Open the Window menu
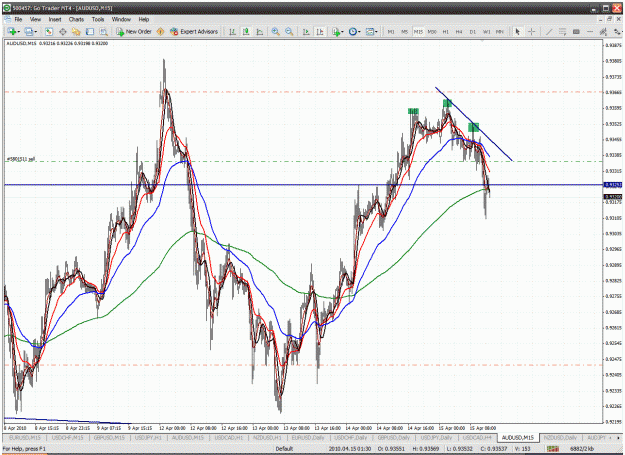 [x=121, y=19]
